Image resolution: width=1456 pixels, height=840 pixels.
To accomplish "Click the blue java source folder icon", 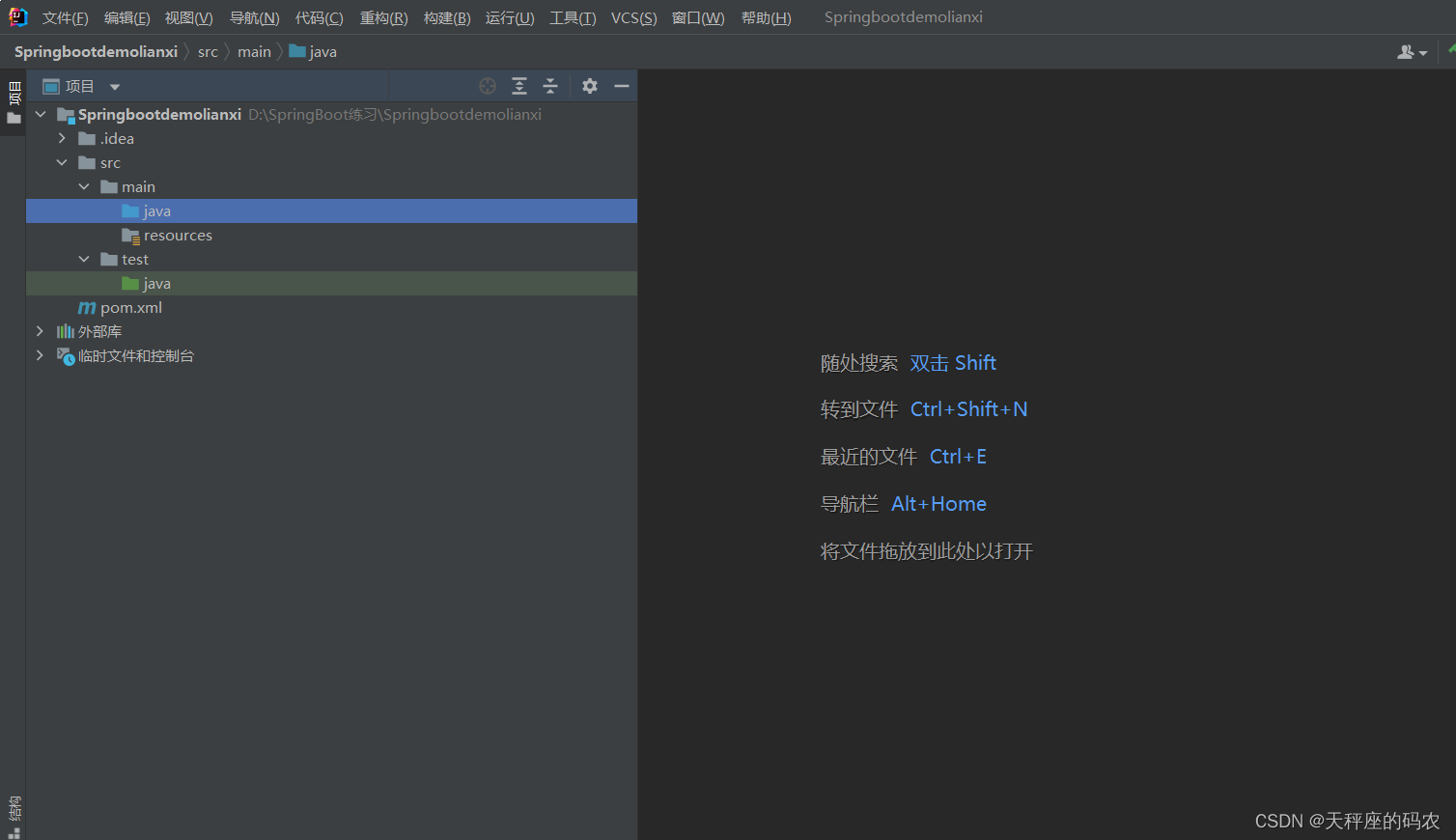I will [130, 211].
